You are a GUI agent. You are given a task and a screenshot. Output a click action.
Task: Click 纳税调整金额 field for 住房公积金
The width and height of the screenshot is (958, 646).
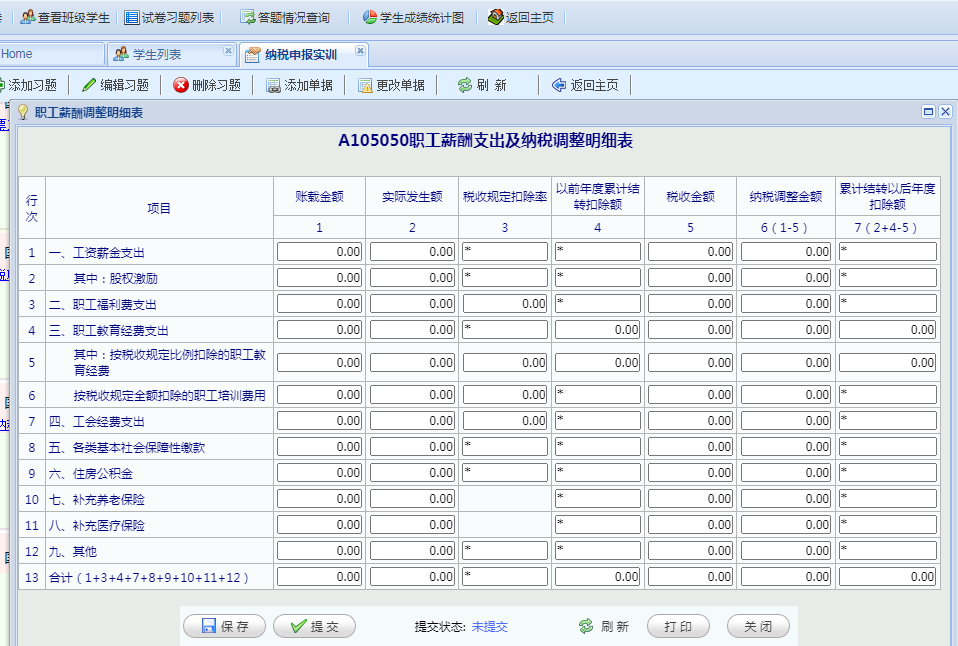[786, 472]
